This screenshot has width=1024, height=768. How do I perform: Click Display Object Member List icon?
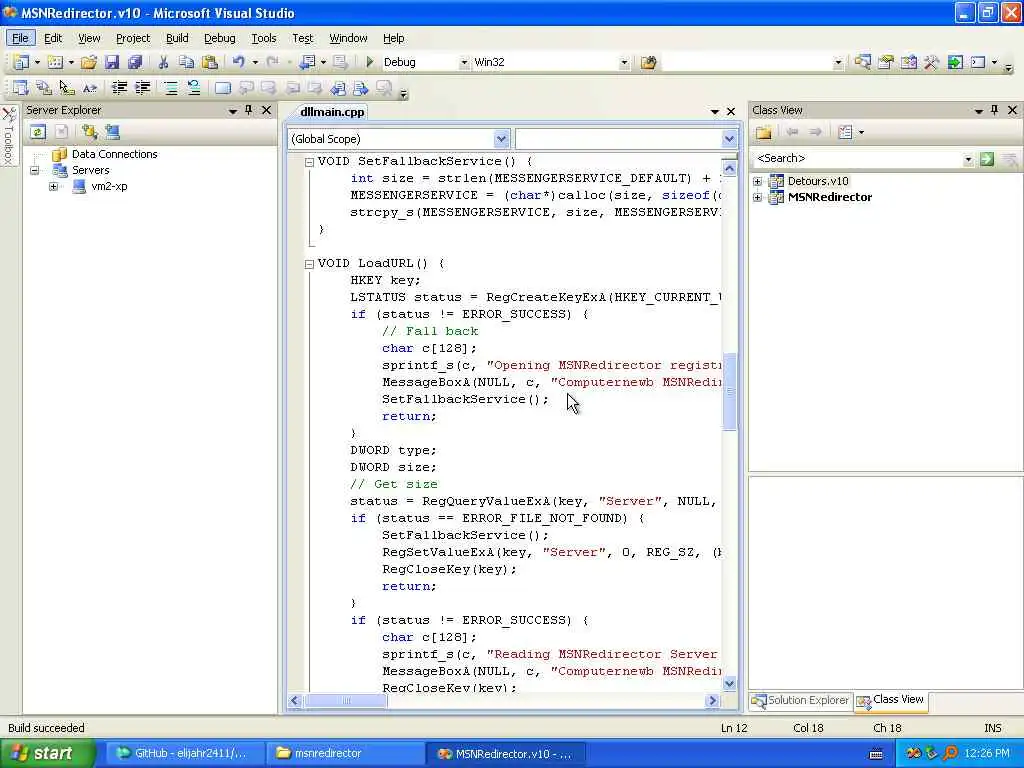[21, 88]
